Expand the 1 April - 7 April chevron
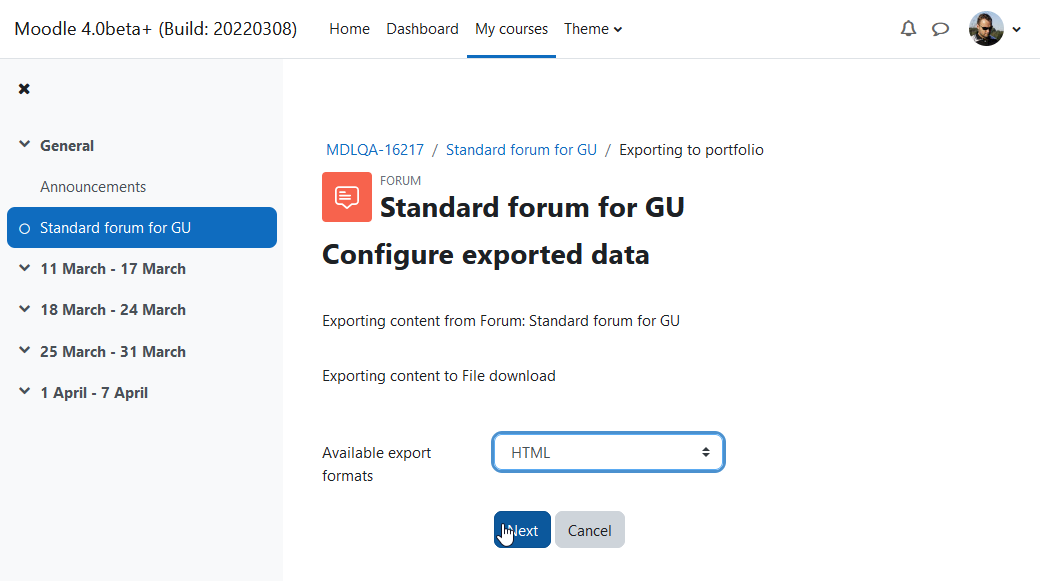 pos(25,391)
